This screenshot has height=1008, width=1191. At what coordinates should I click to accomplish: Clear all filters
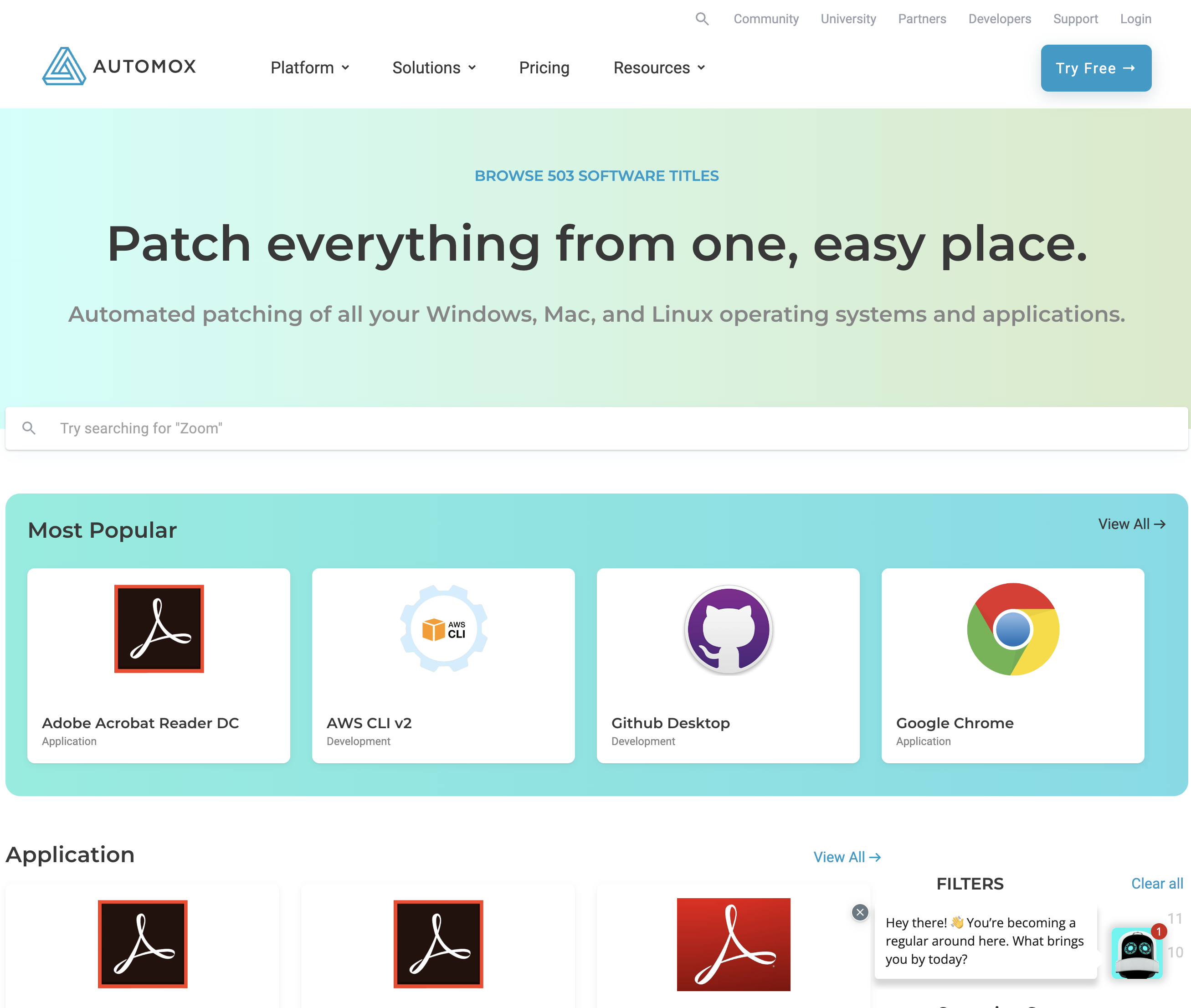[x=1157, y=884]
